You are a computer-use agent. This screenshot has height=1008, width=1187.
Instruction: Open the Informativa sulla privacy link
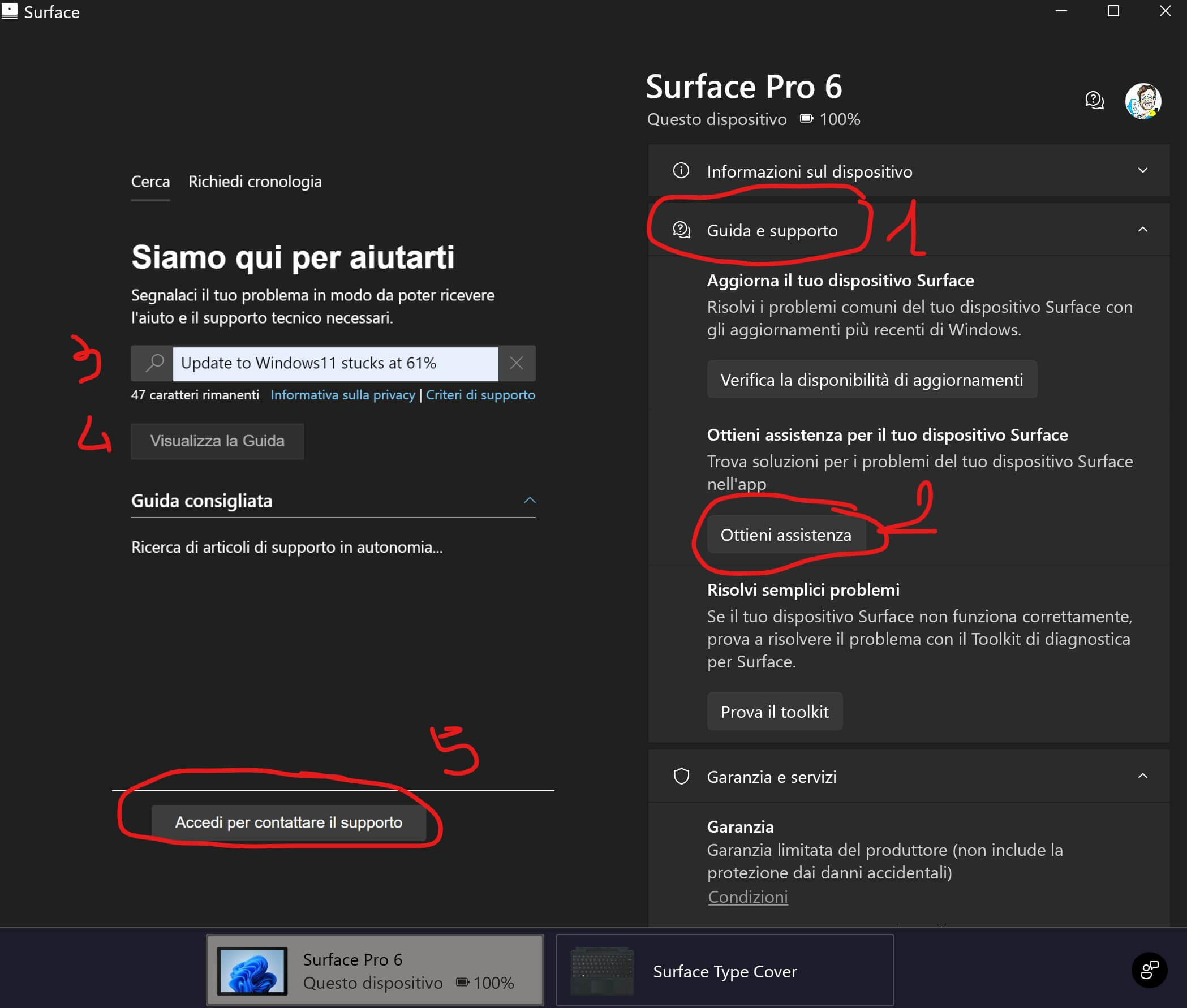(x=342, y=395)
